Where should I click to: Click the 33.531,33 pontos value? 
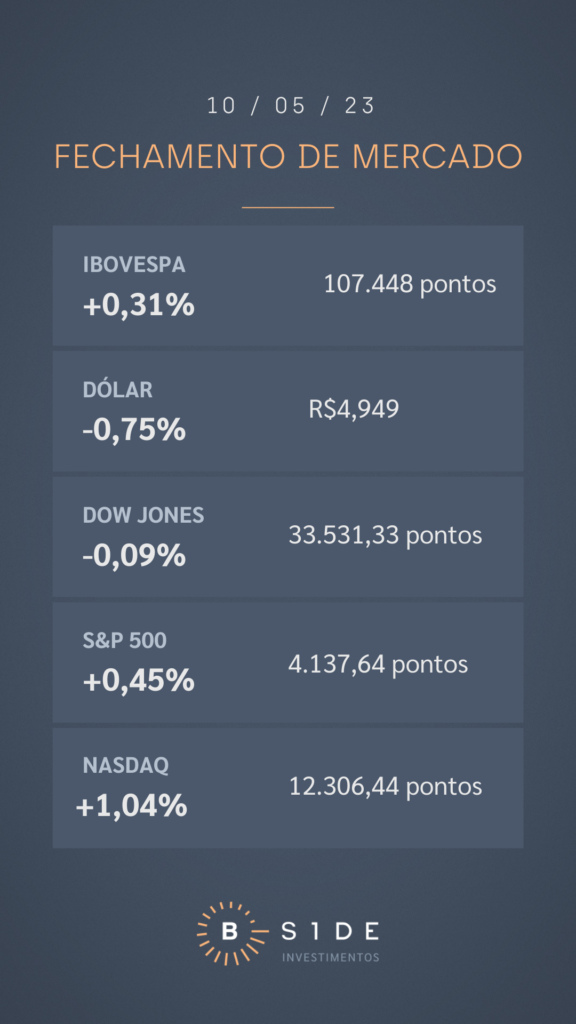385,536
